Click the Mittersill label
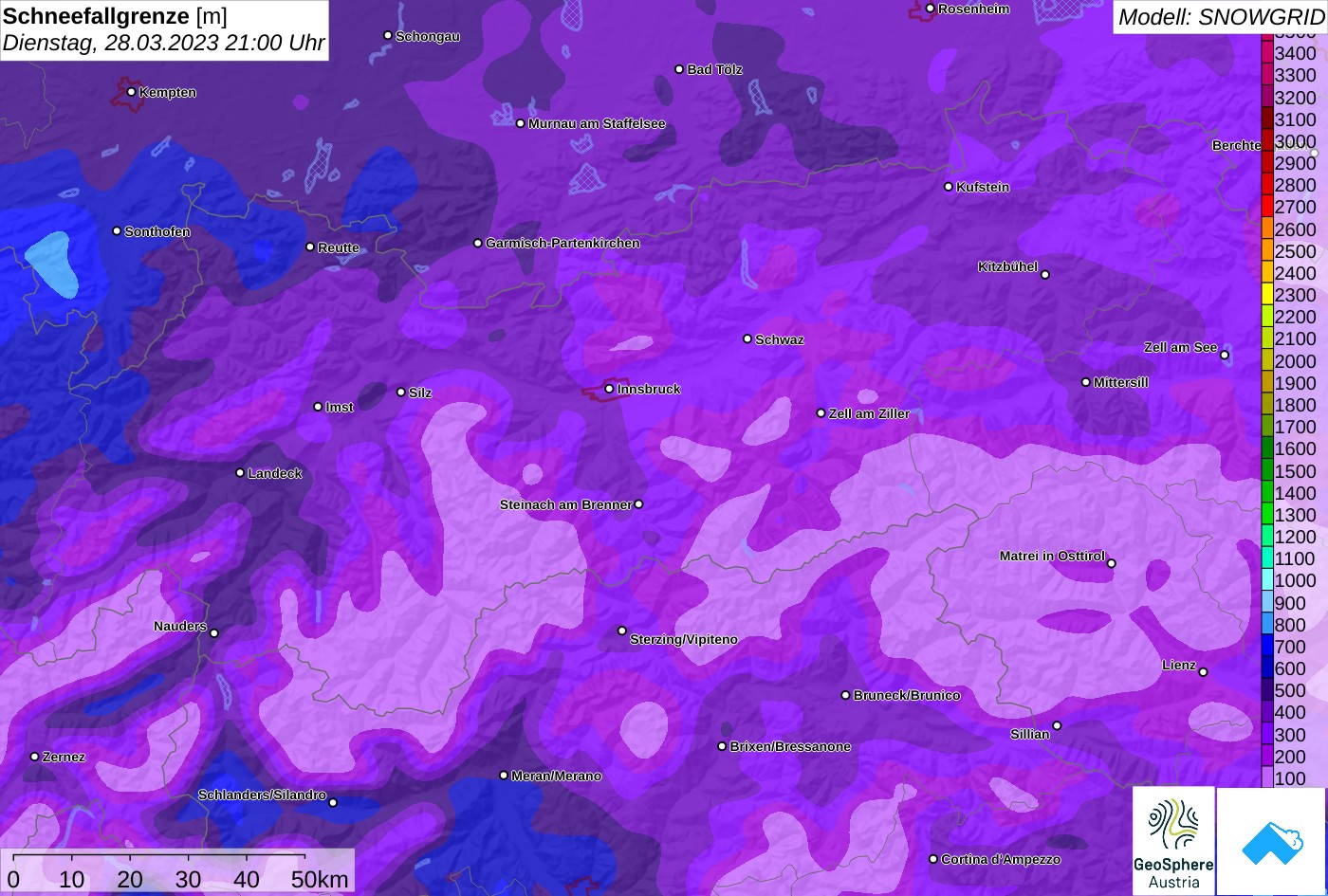Image resolution: width=1328 pixels, height=896 pixels. (1121, 382)
